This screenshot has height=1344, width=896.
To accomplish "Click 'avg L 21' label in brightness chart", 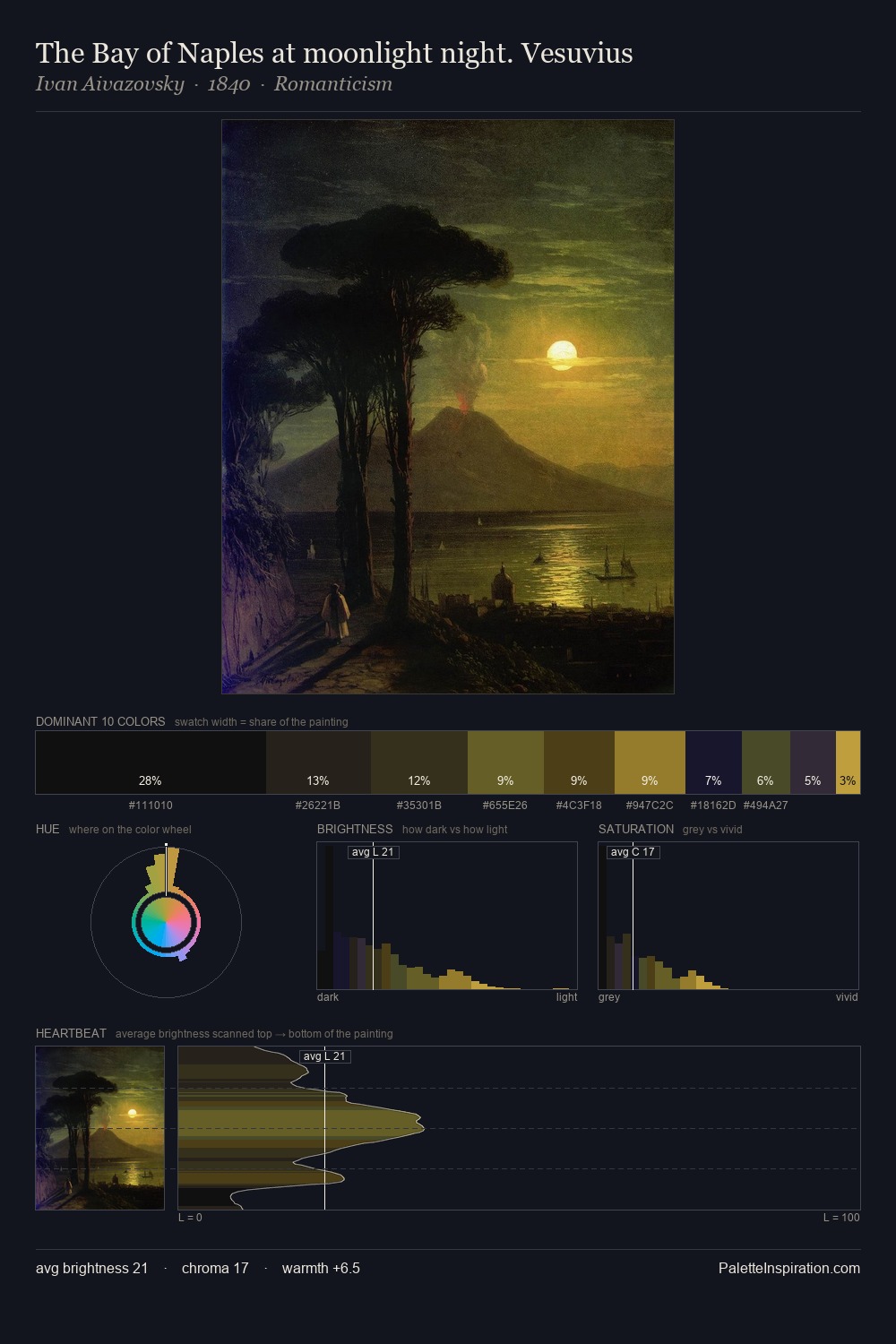I will coord(373,852).
